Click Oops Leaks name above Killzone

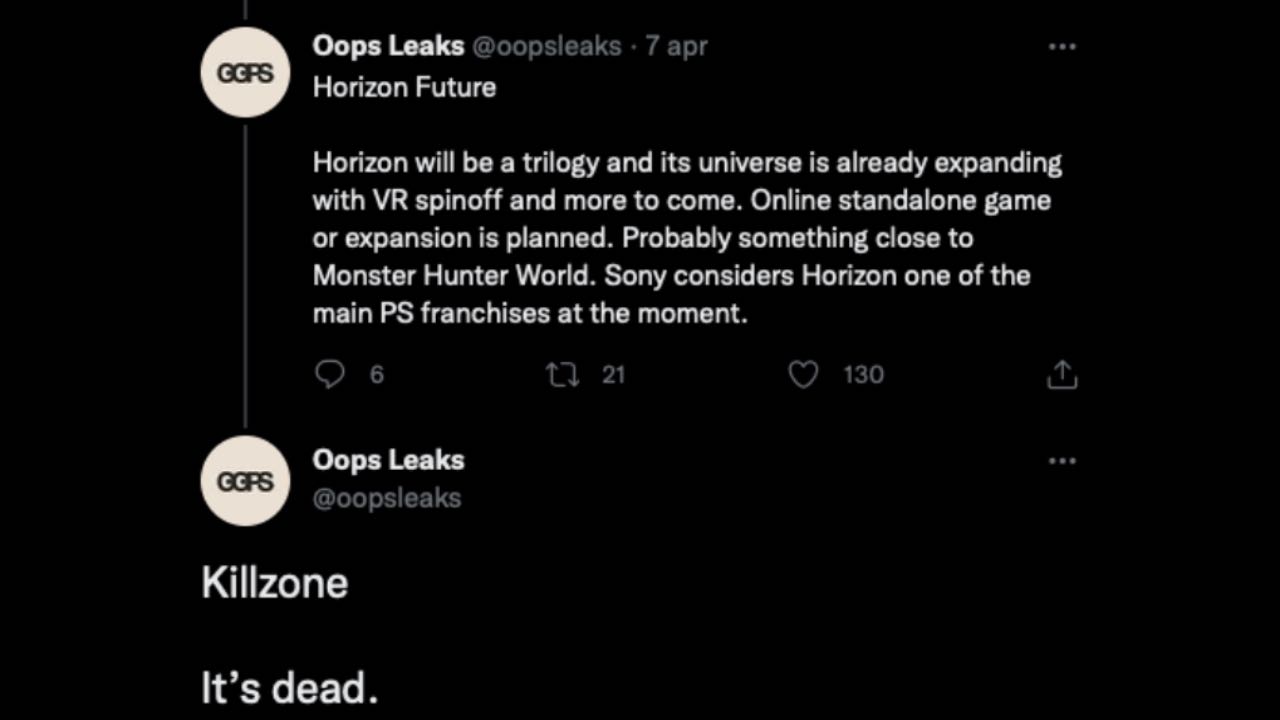click(388, 460)
